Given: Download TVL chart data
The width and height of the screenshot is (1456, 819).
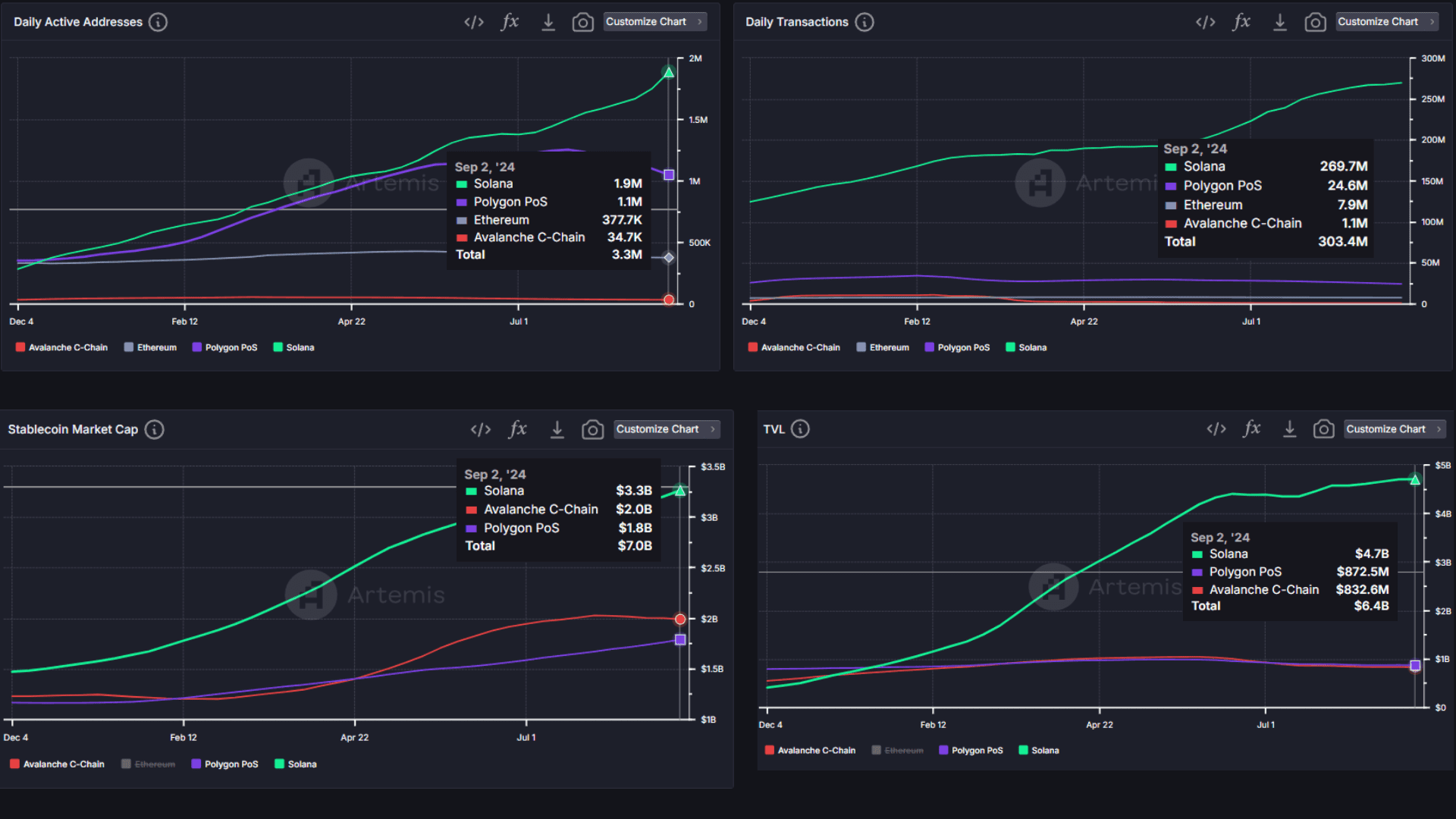Looking at the screenshot, I should (1289, 429).
